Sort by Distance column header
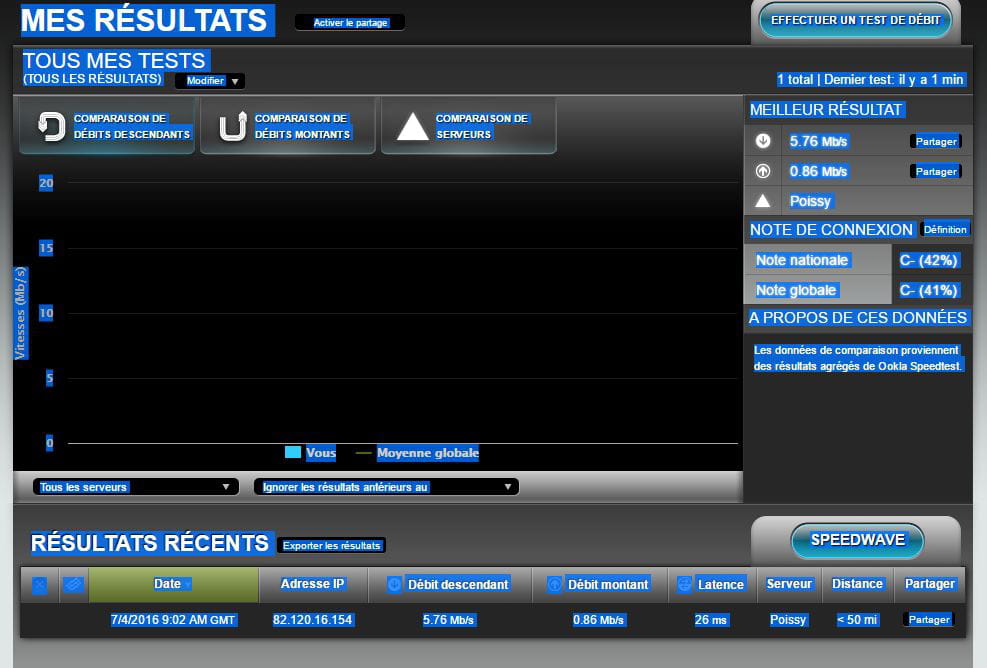Viewport: 987px width, 668px height. coord(857,584)
